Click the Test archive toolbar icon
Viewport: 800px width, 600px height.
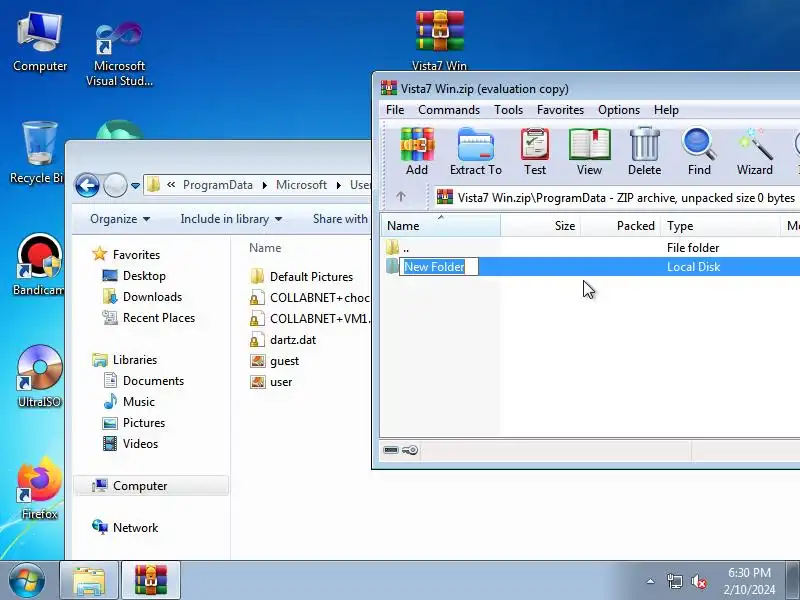tap(535, 152)
